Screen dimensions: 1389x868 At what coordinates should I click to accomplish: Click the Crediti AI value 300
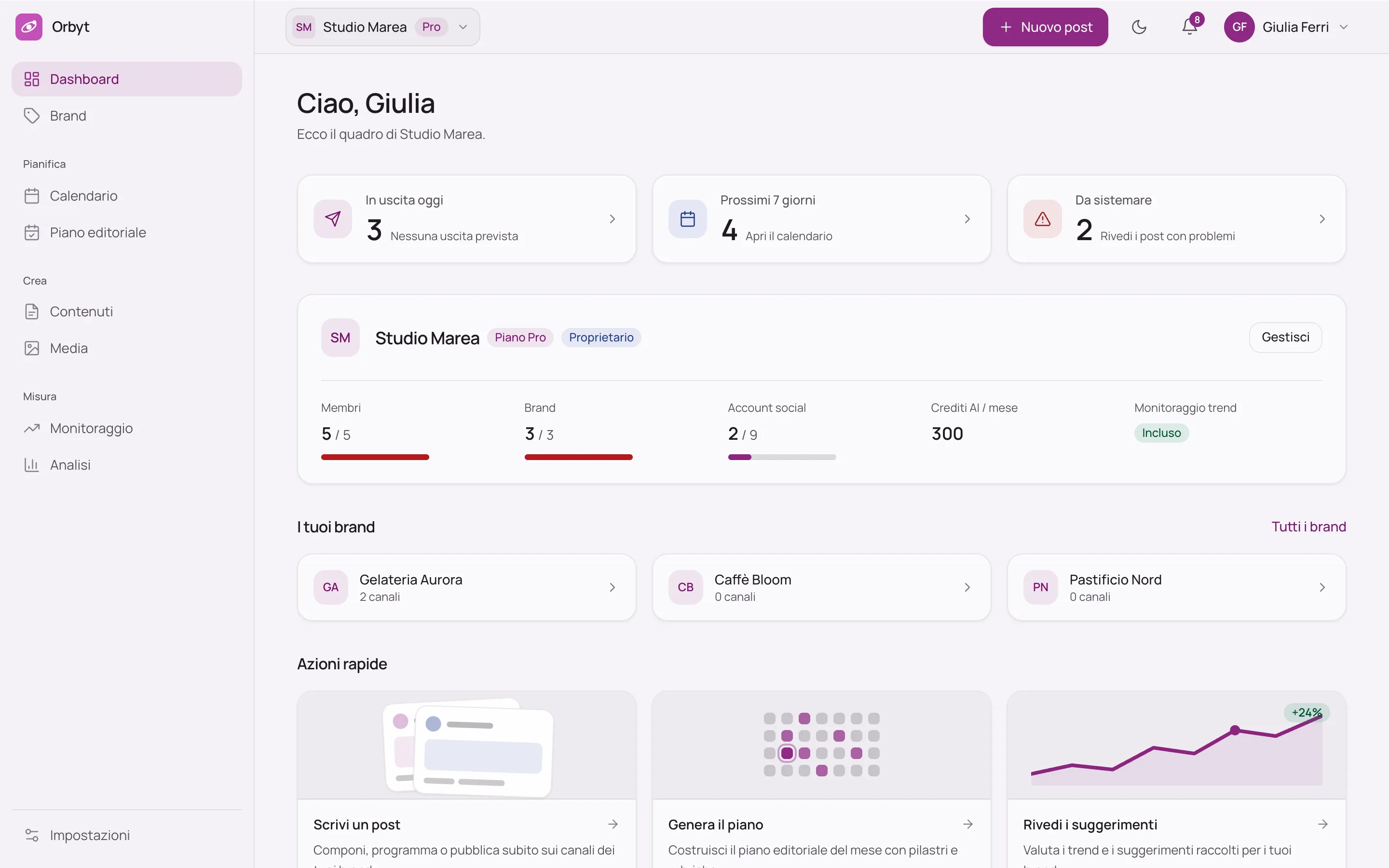(947, 434)
